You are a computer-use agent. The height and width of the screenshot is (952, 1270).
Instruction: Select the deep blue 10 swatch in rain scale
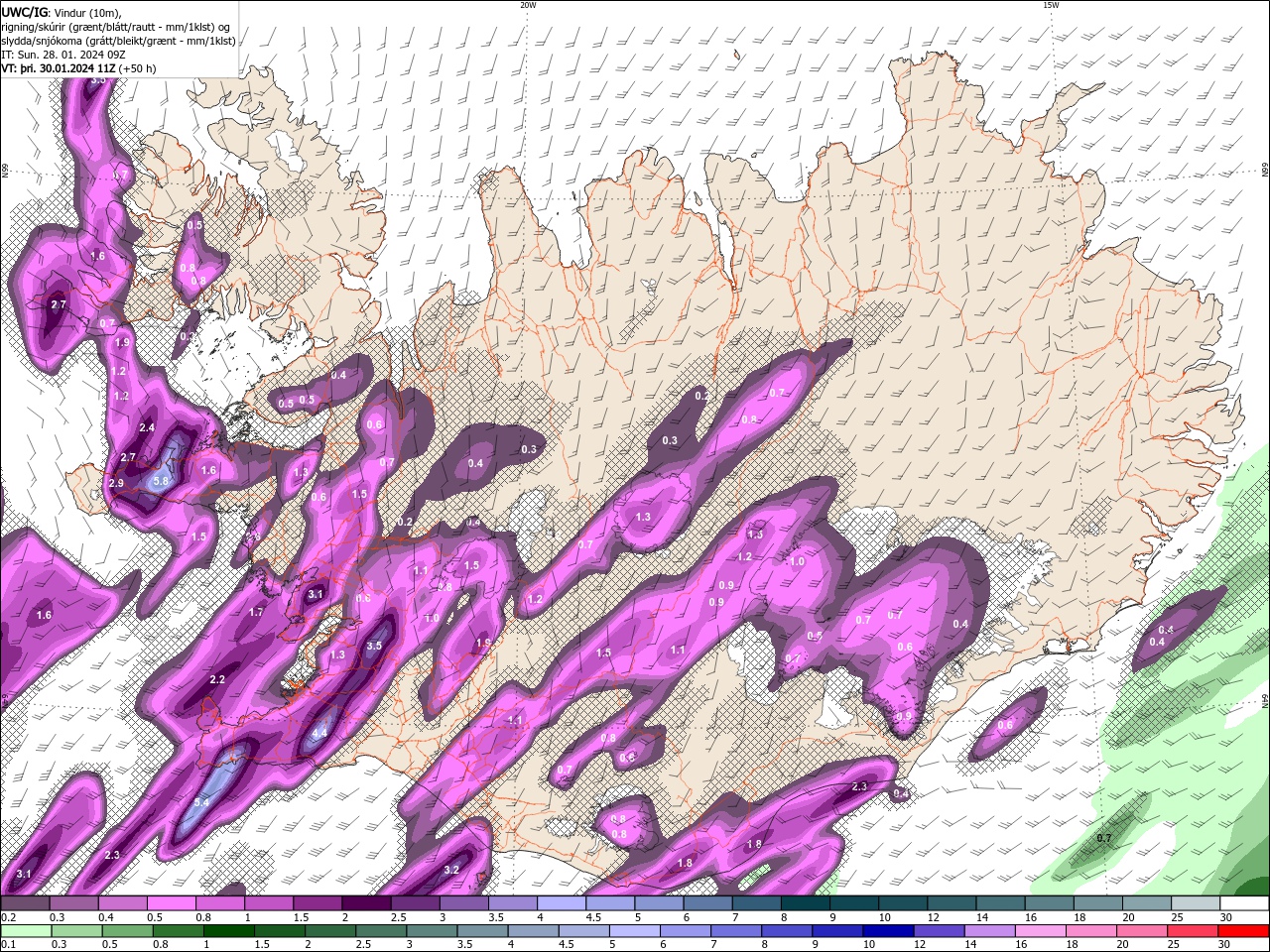(888, 931)
